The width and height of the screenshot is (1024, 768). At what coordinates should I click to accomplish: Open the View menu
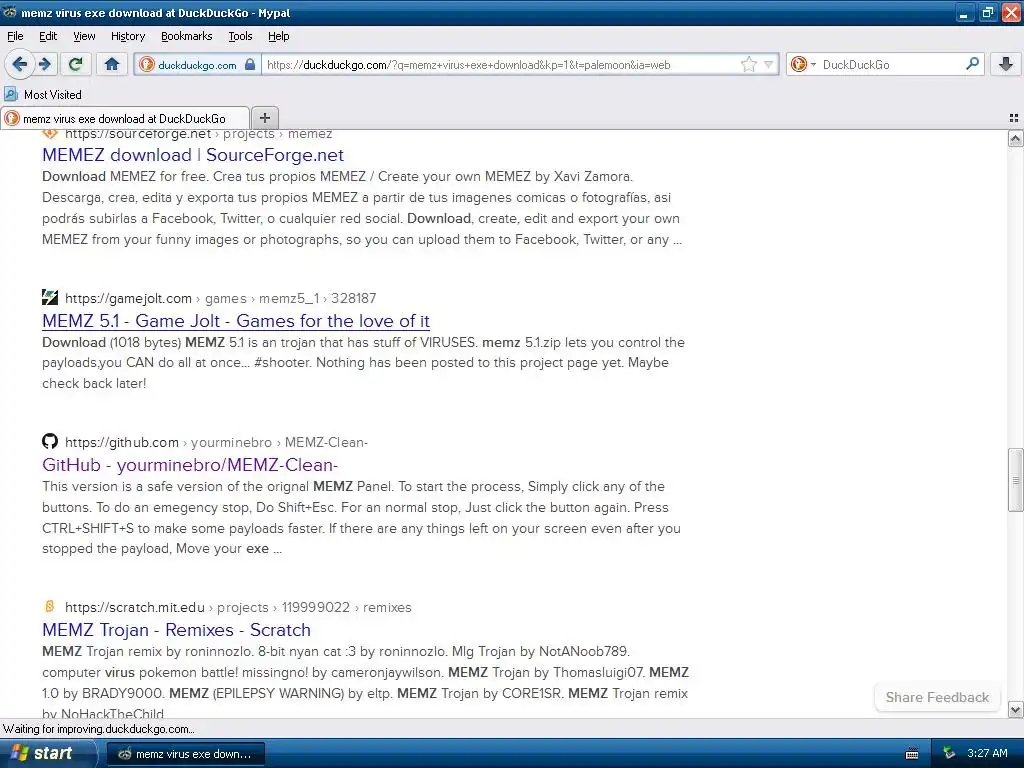click(x=84, y=37)
